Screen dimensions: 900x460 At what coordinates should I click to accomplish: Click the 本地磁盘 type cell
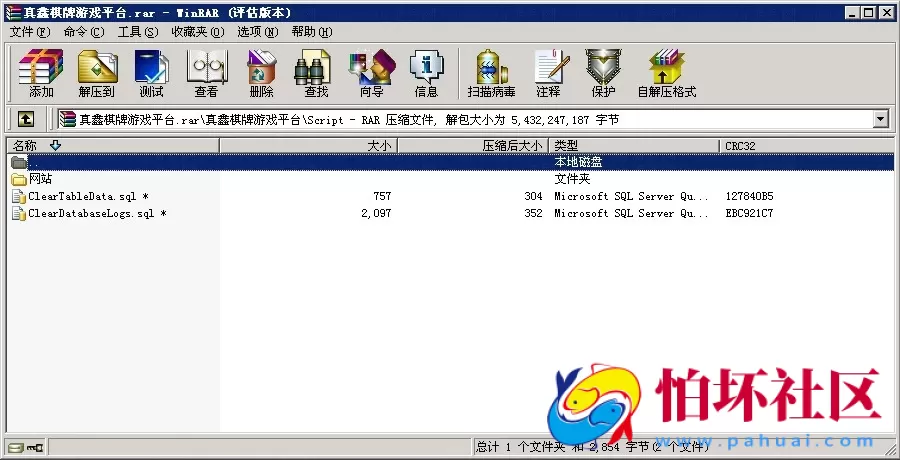click(x=578, y=163)
